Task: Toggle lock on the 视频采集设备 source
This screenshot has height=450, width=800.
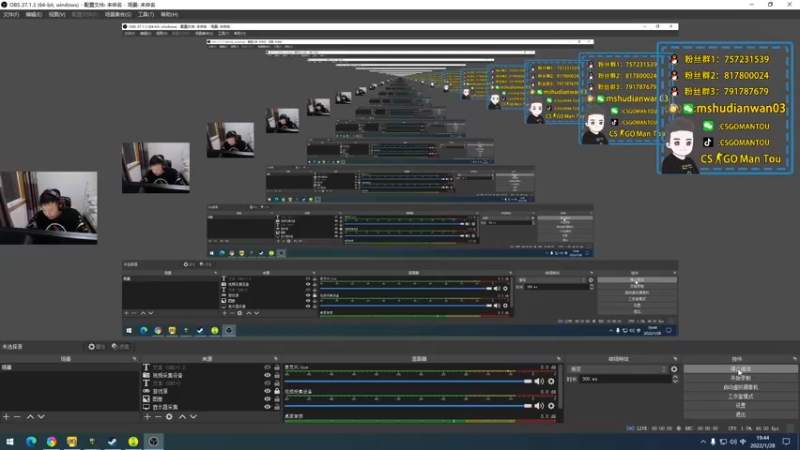Action: 277,375
